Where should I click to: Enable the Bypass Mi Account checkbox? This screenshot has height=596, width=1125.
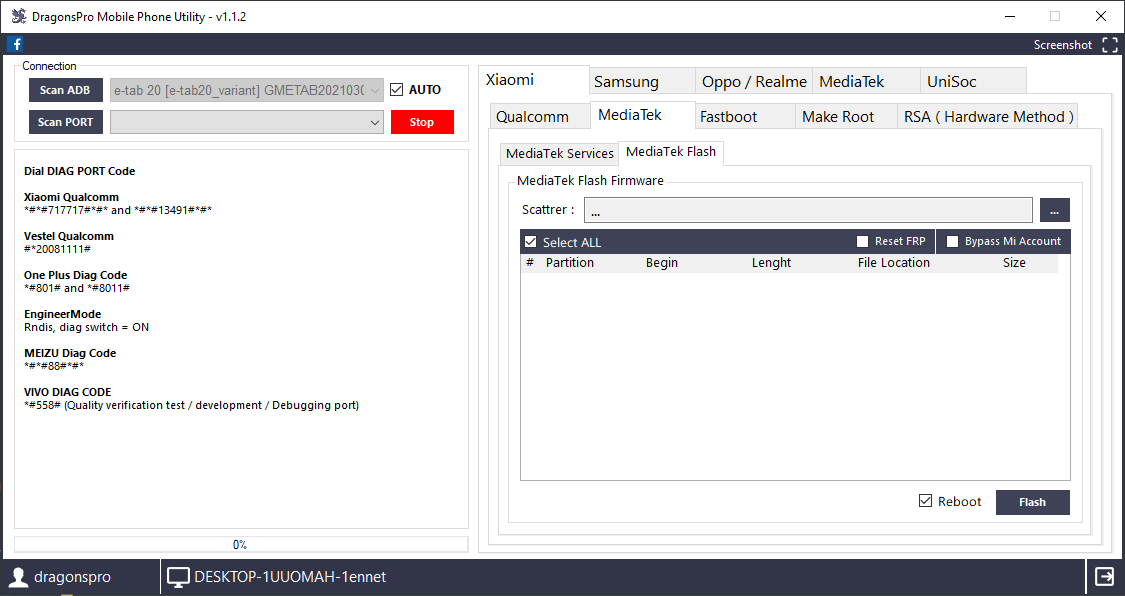953,242
